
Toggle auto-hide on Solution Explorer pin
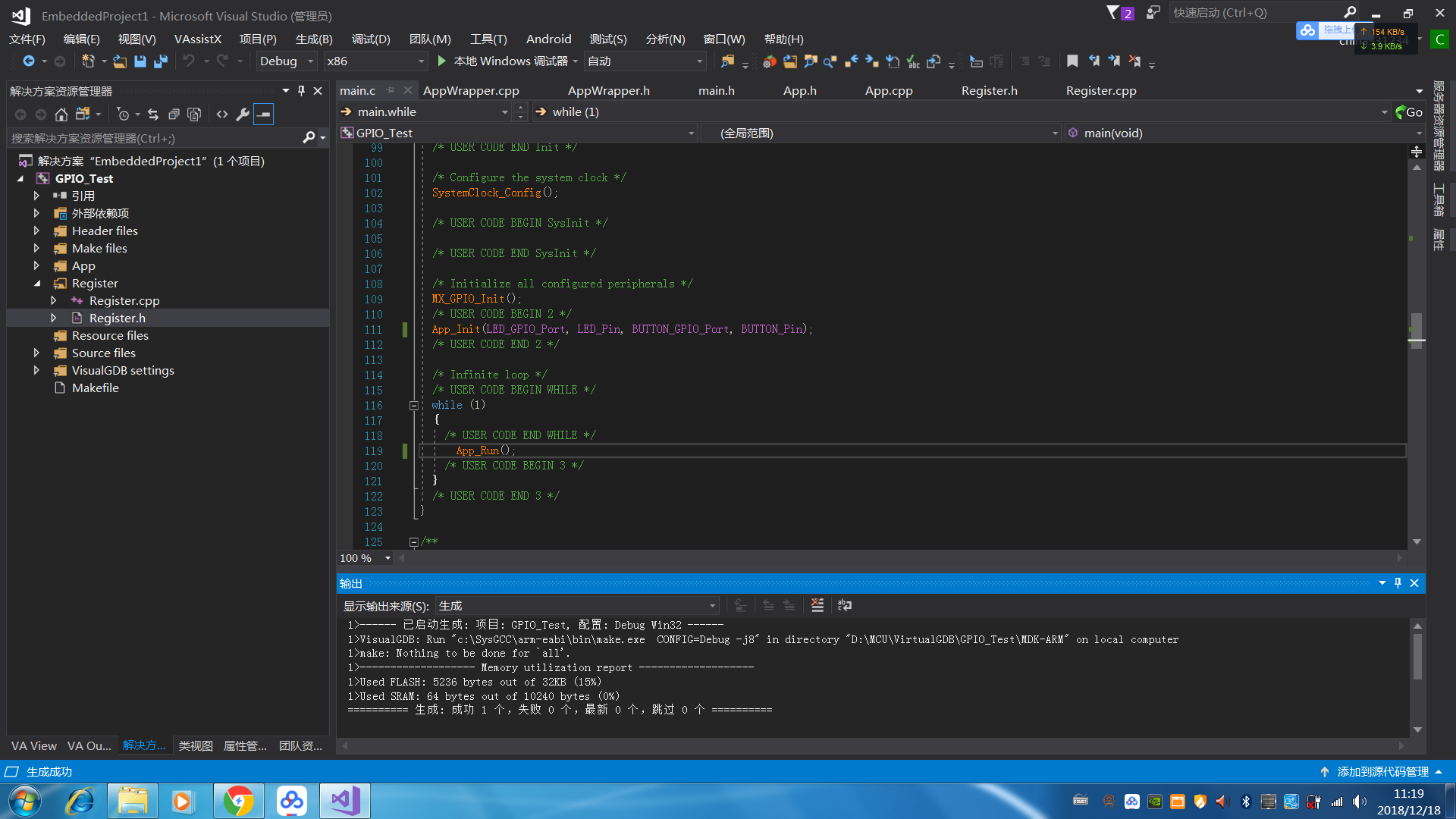point(301,90)
